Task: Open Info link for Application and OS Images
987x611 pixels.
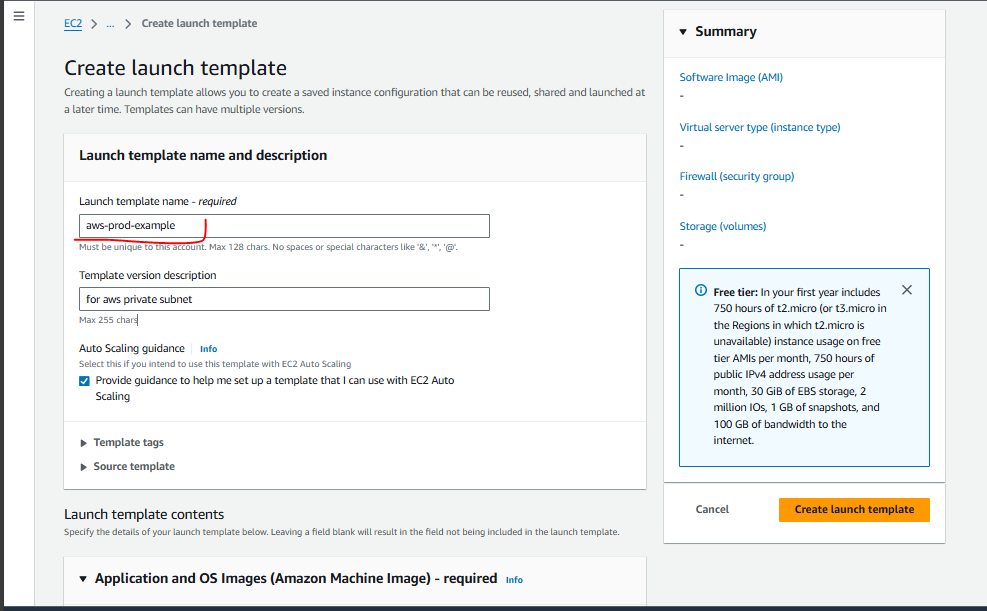Action: [x=514, y=580]
